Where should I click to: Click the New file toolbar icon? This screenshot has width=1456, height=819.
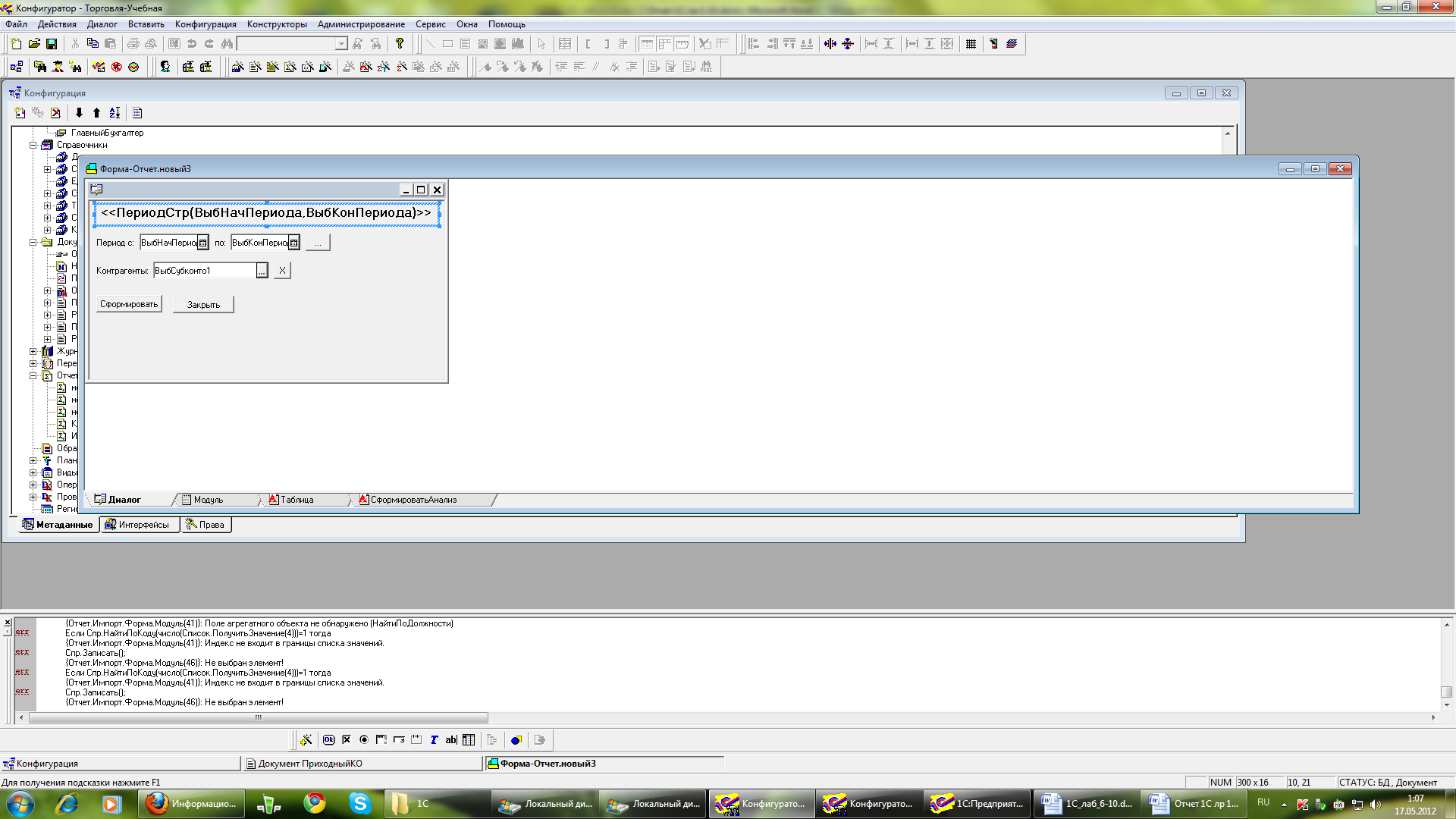click(x=16, y=44)
